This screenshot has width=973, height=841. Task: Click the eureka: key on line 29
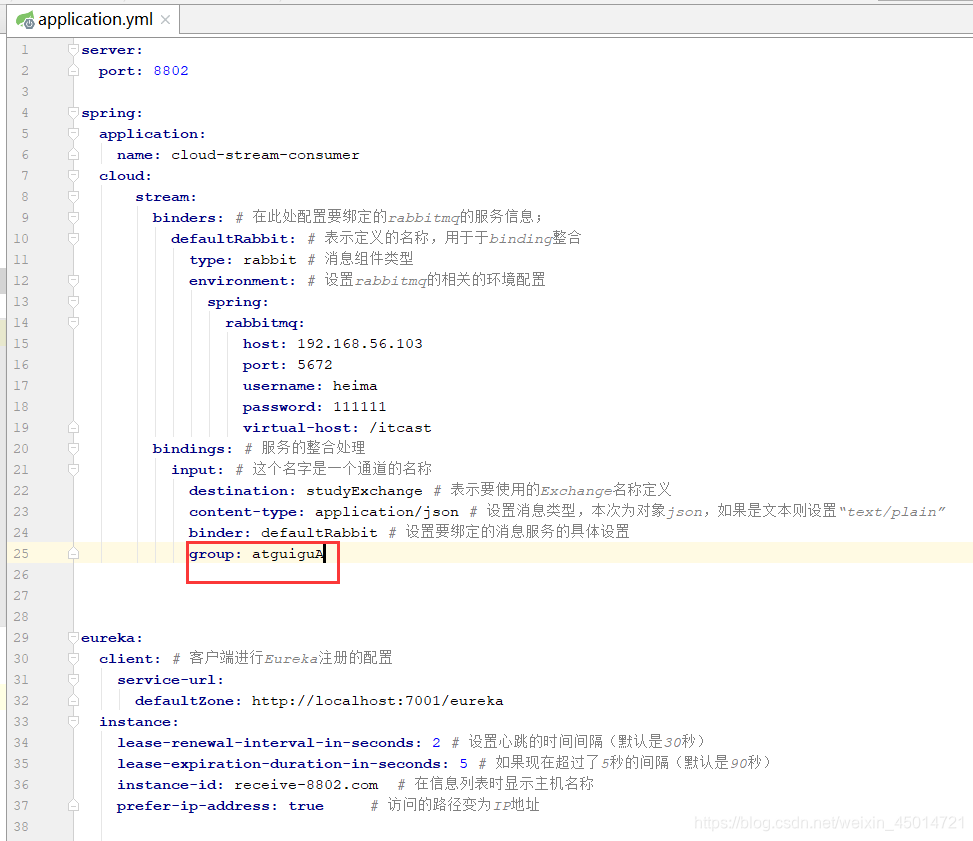click(112, 637)
